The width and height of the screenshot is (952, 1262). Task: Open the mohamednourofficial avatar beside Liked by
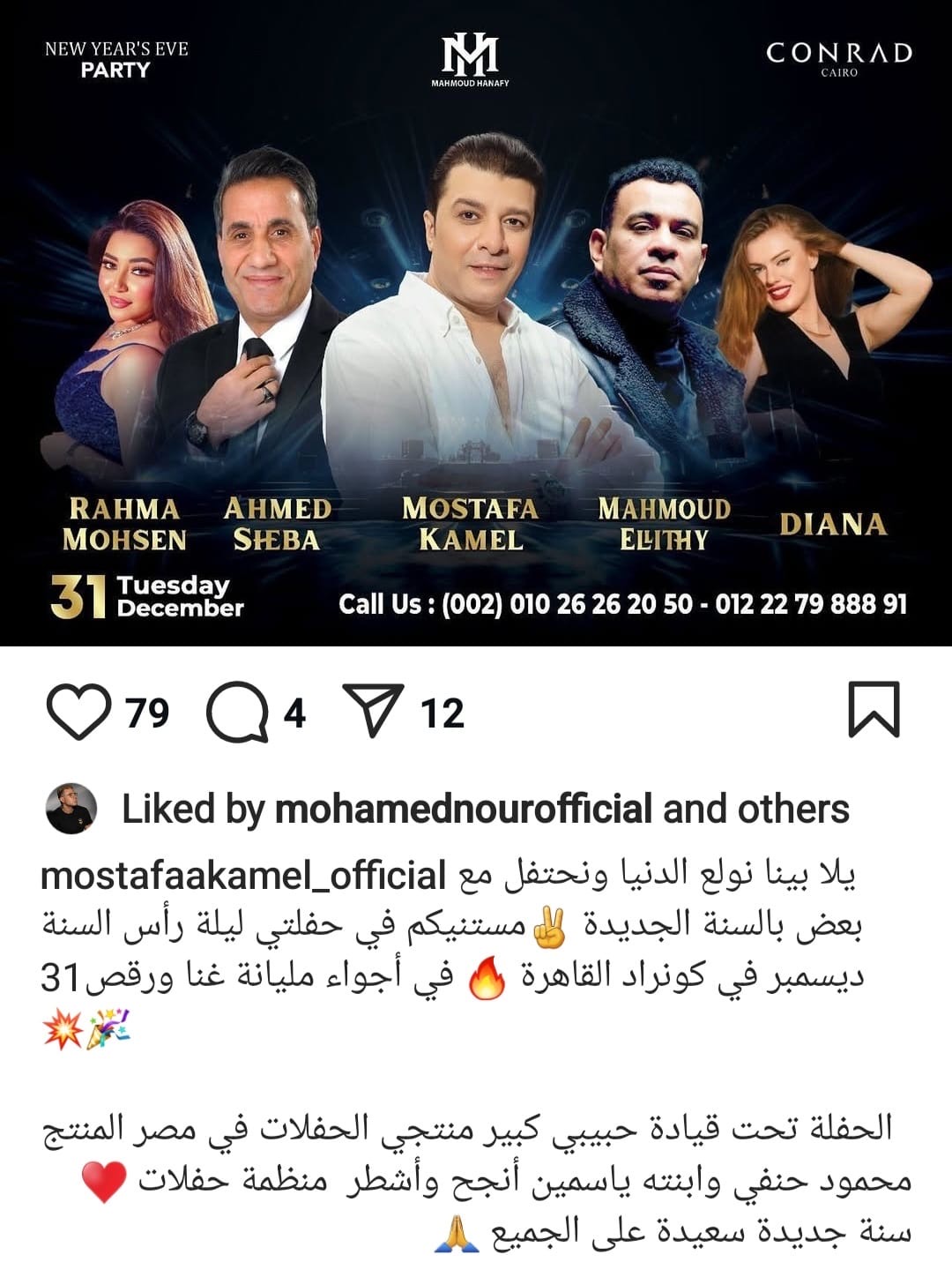(x=71, y=808)
